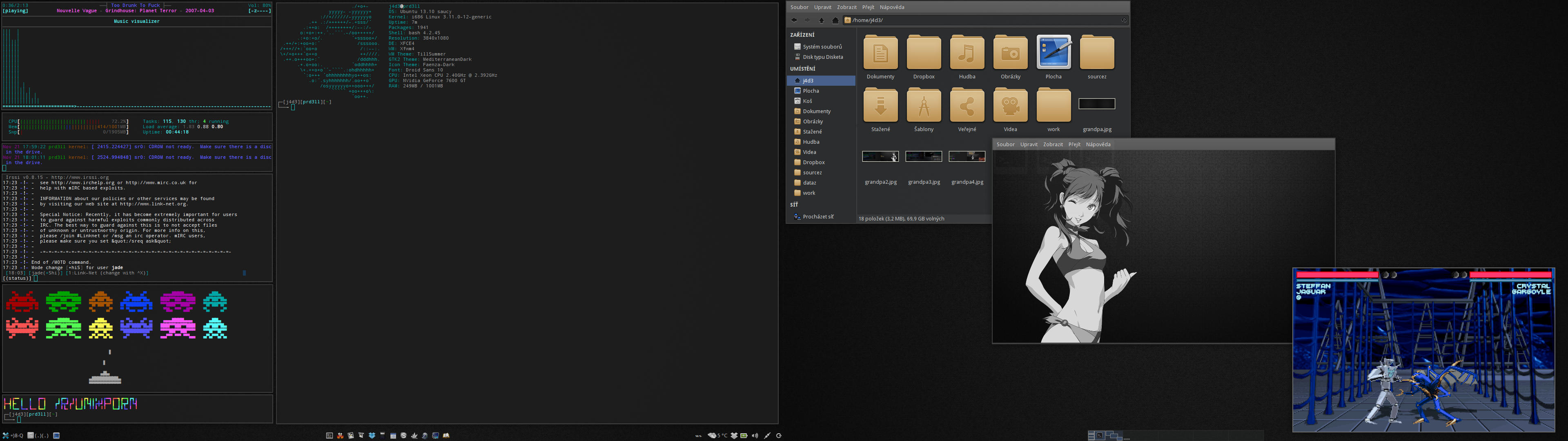1568x441 pixels.
Task: Select the grandpa.jpg thumbnail
Action: (1097, 104)
